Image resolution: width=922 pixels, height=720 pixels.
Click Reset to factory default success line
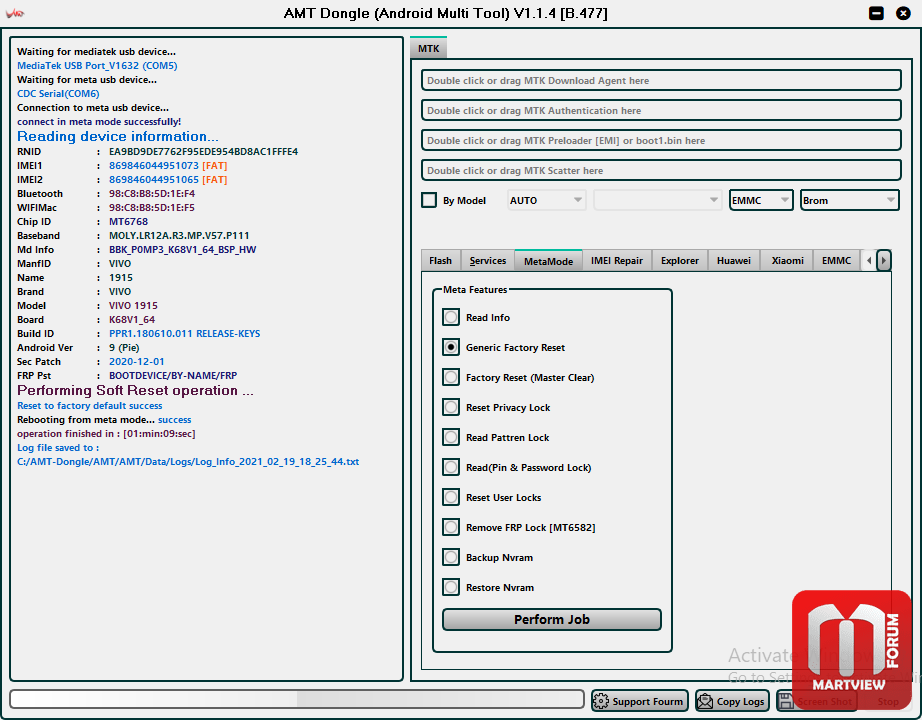coord(89,406)
